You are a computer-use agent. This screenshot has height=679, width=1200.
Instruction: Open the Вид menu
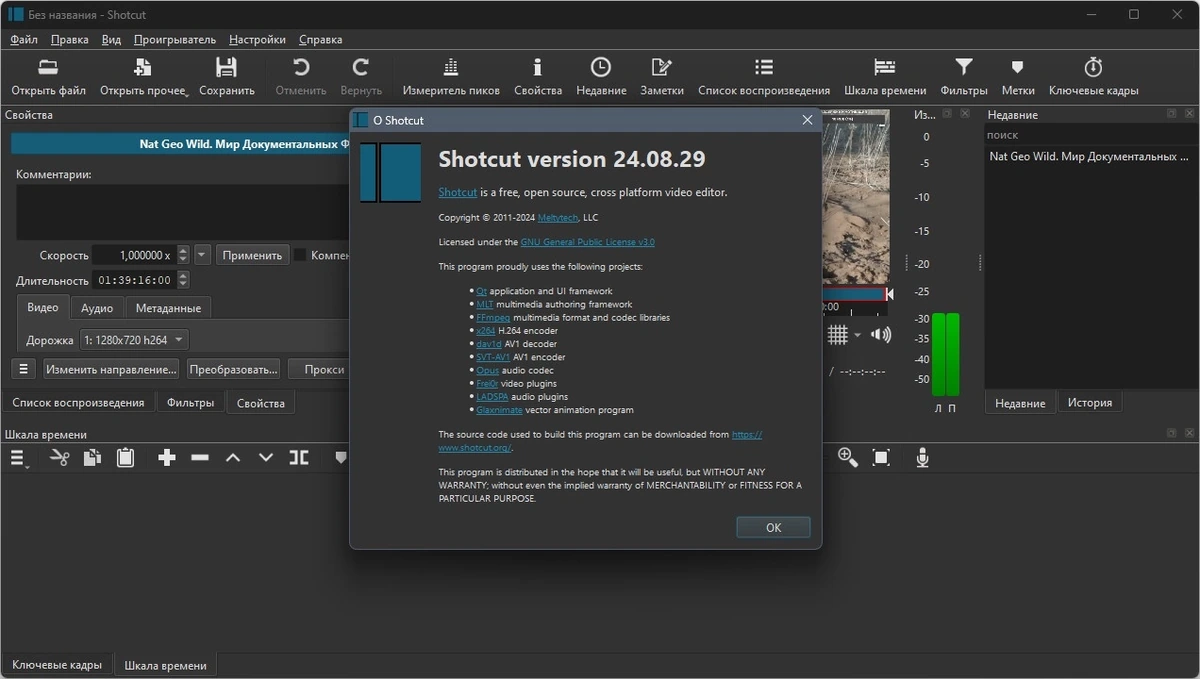pos(111,40)
